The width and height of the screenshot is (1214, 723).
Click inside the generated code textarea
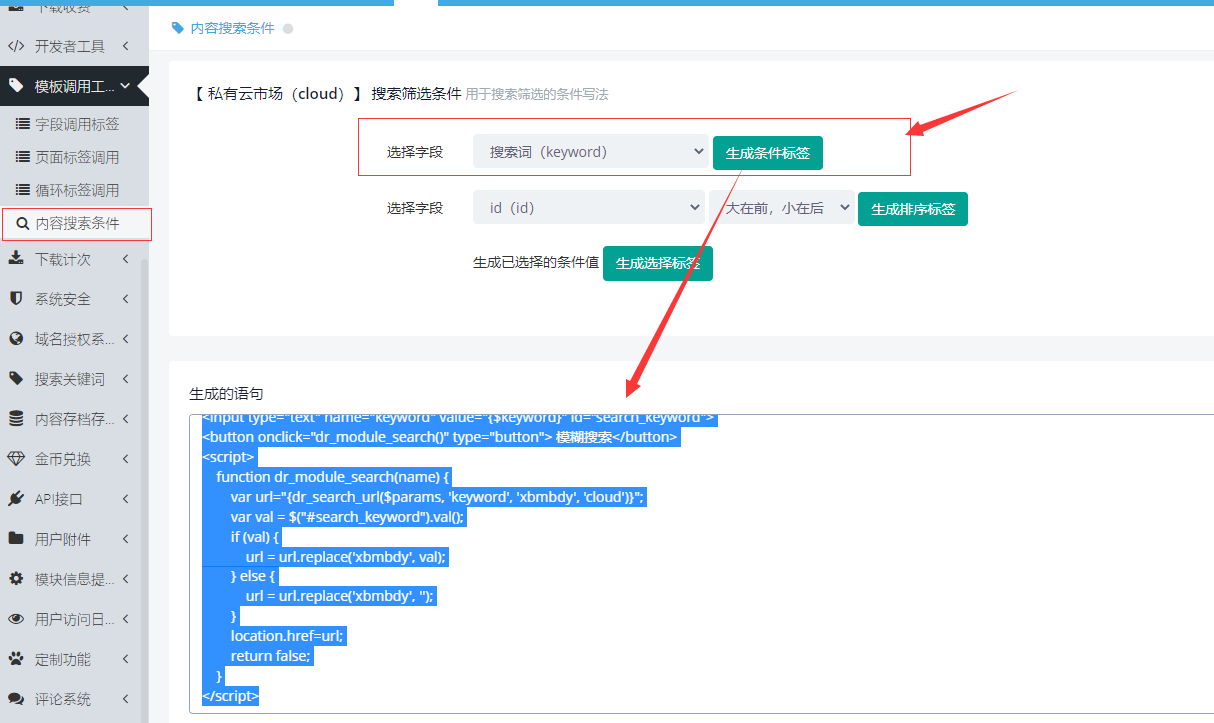pos(702,564)
